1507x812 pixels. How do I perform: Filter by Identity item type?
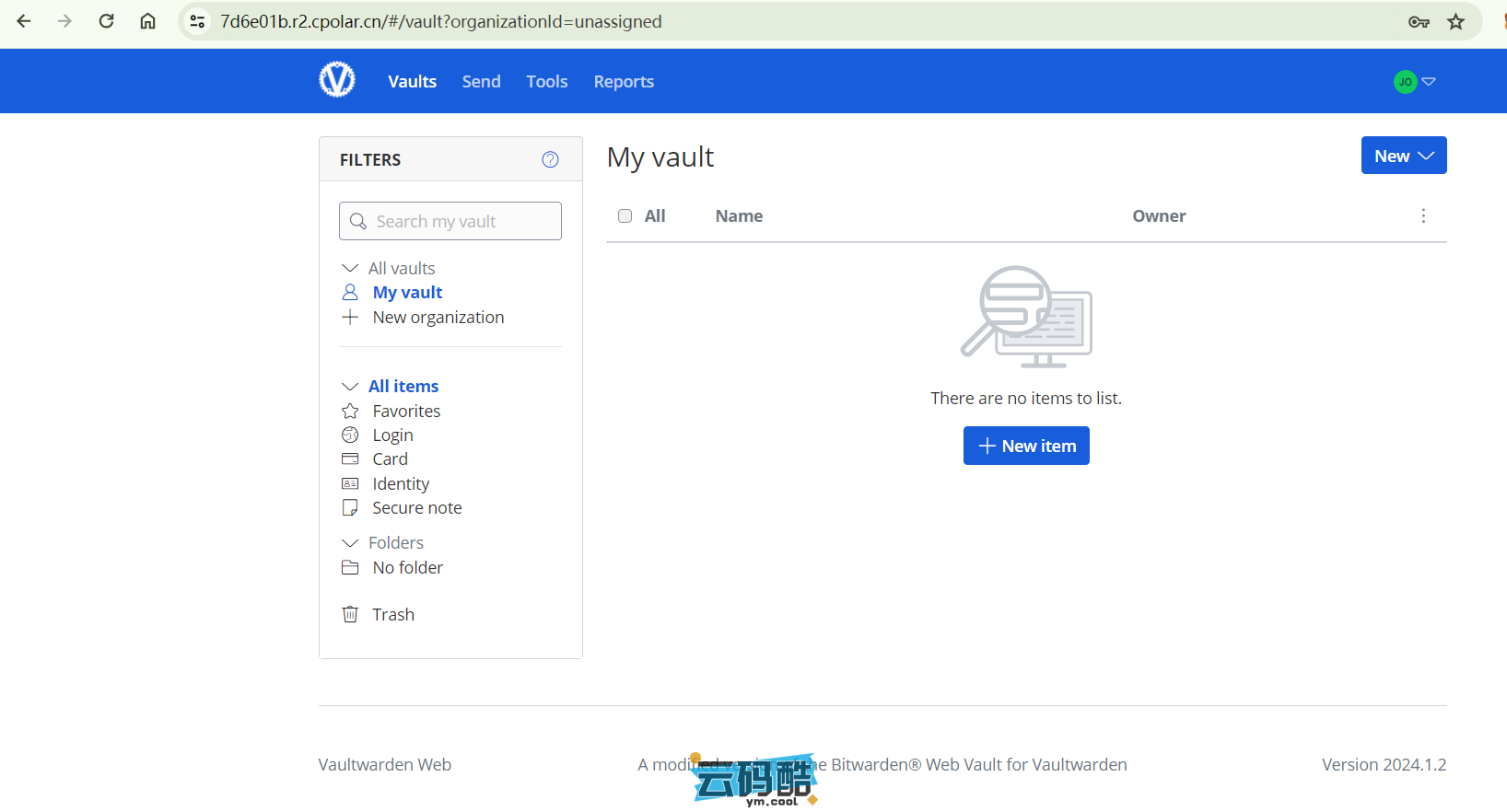pyautogui.click(x=400, y=483)
